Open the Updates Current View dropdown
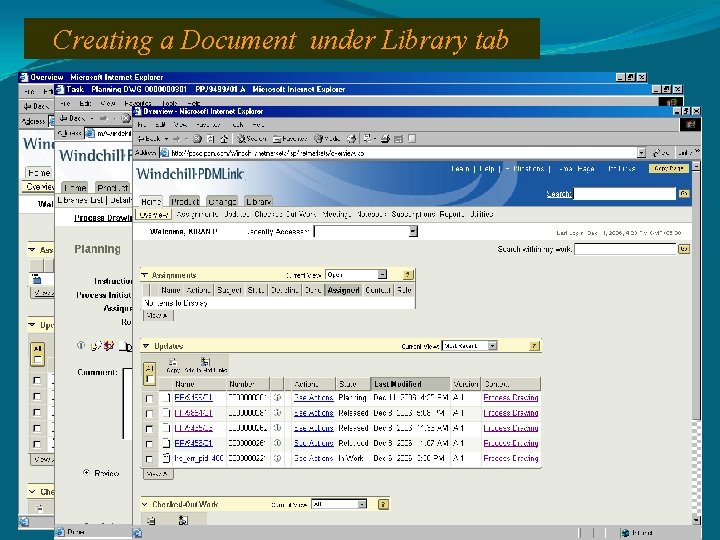This screenshot has height=540, width=720. point(492,345)
